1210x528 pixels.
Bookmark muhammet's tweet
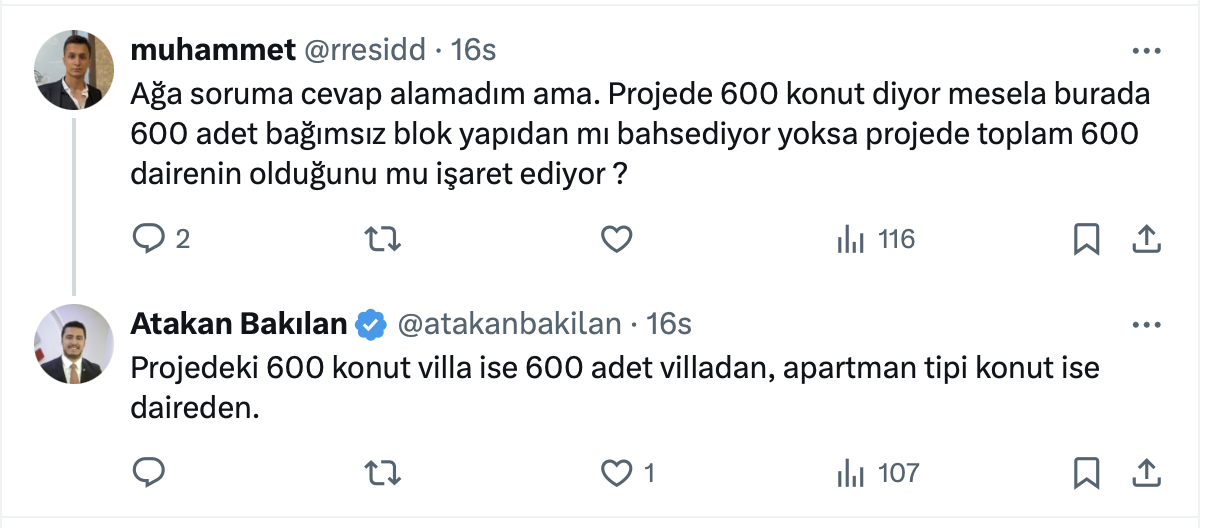pos(1086,239)
